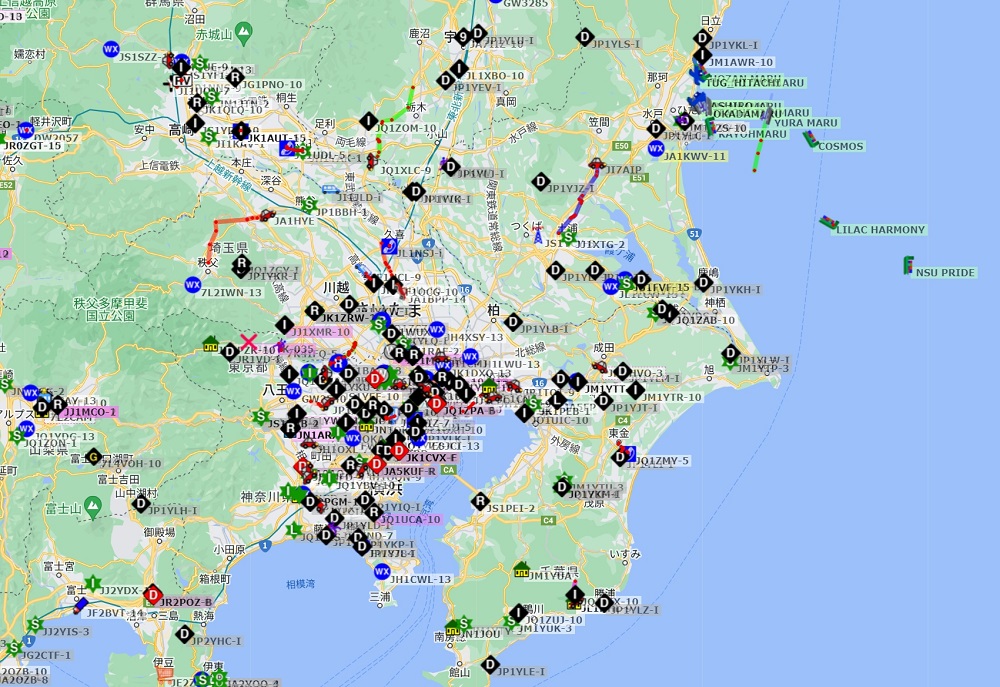Open the D diamond marker for JP1YWU-I

pyautogui.click(x=450, y=167)
